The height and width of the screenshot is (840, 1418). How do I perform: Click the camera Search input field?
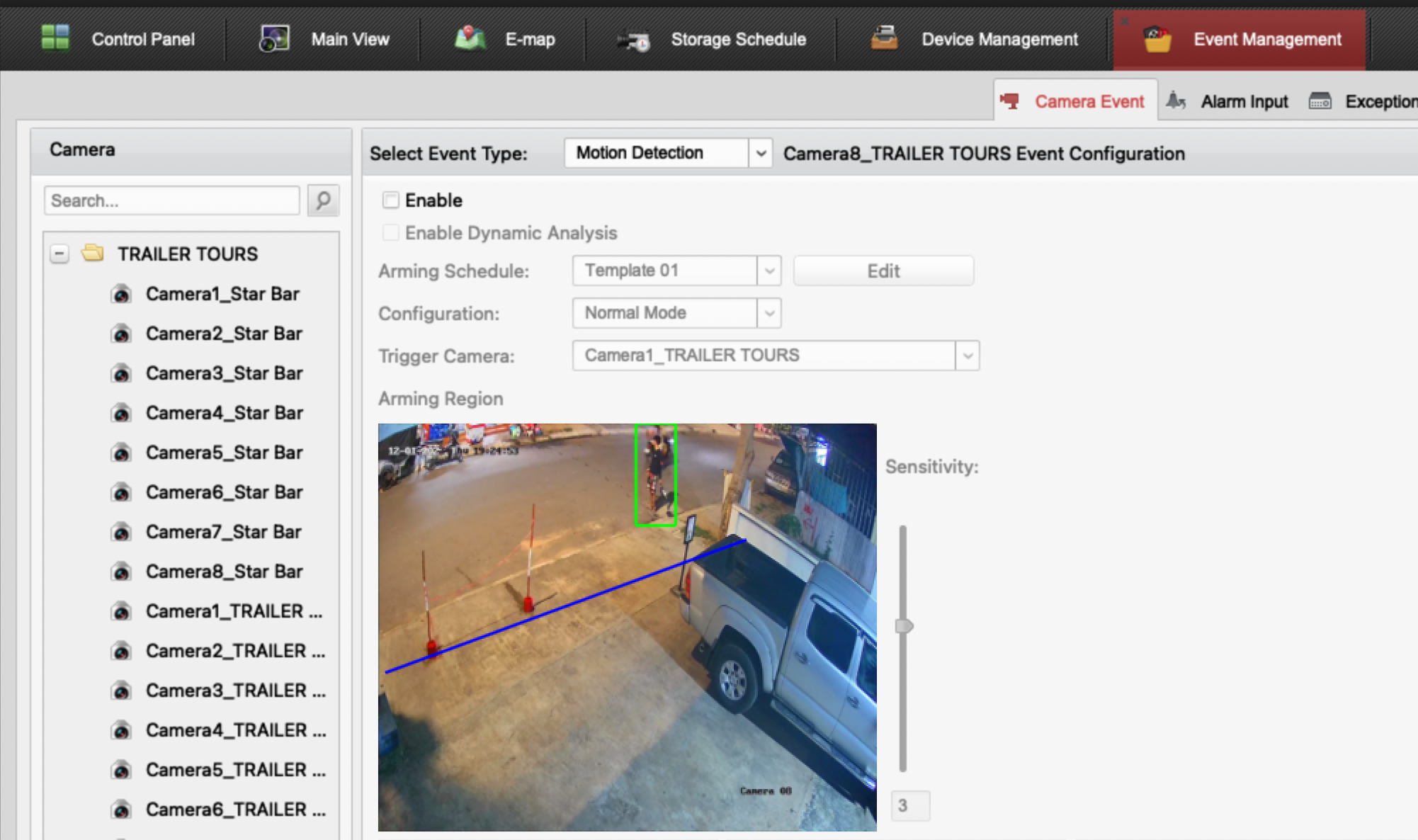point(171,200)
